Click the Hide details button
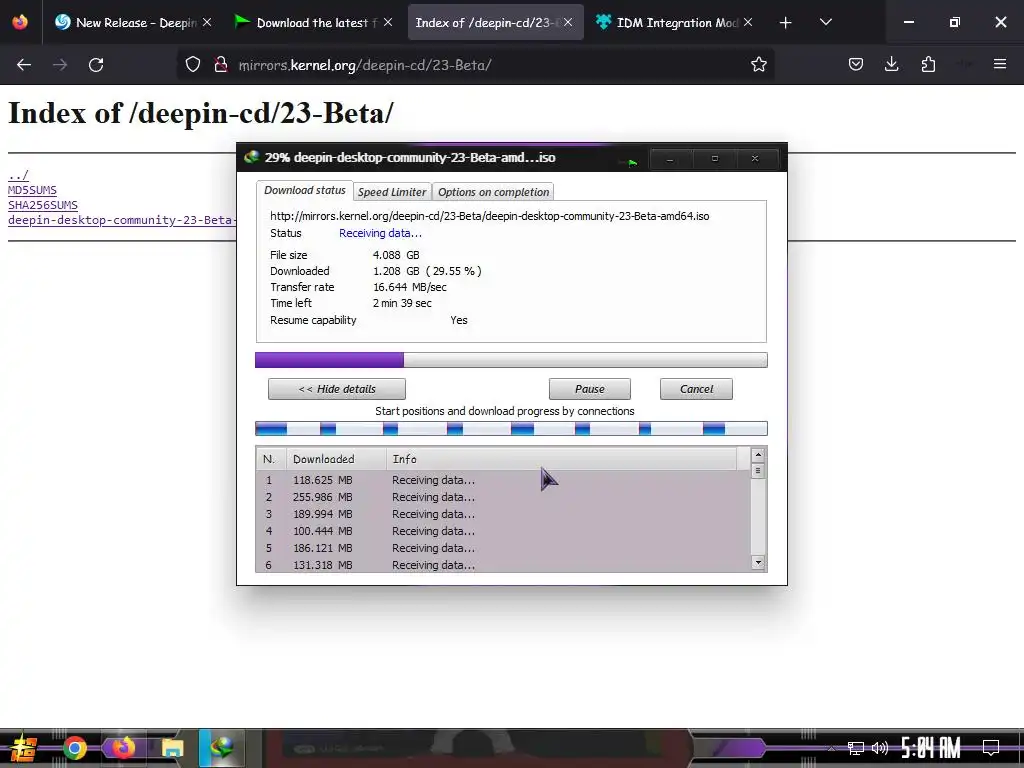 [337, 389]
